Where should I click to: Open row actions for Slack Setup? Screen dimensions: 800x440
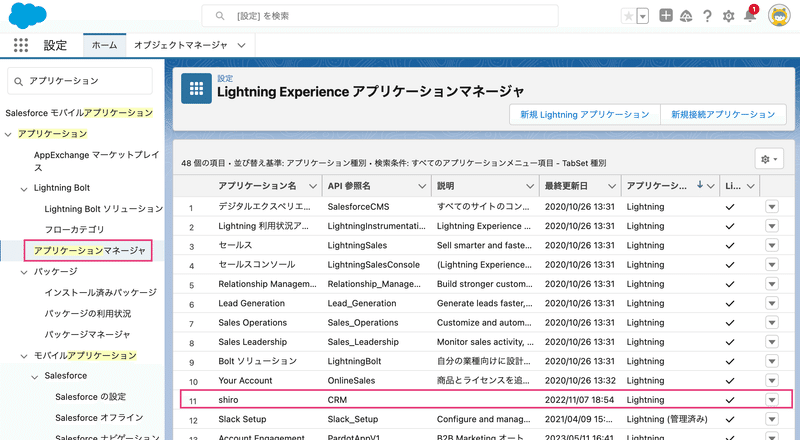772,419
